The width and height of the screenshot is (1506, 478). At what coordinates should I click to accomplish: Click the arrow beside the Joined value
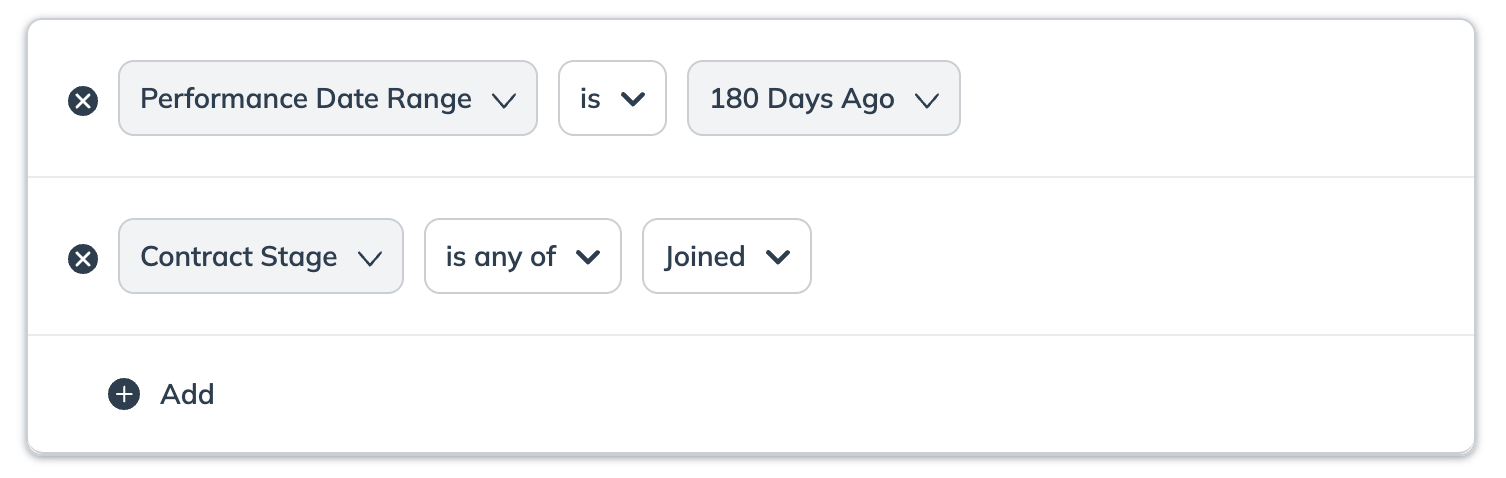click(x=777, y=257)
